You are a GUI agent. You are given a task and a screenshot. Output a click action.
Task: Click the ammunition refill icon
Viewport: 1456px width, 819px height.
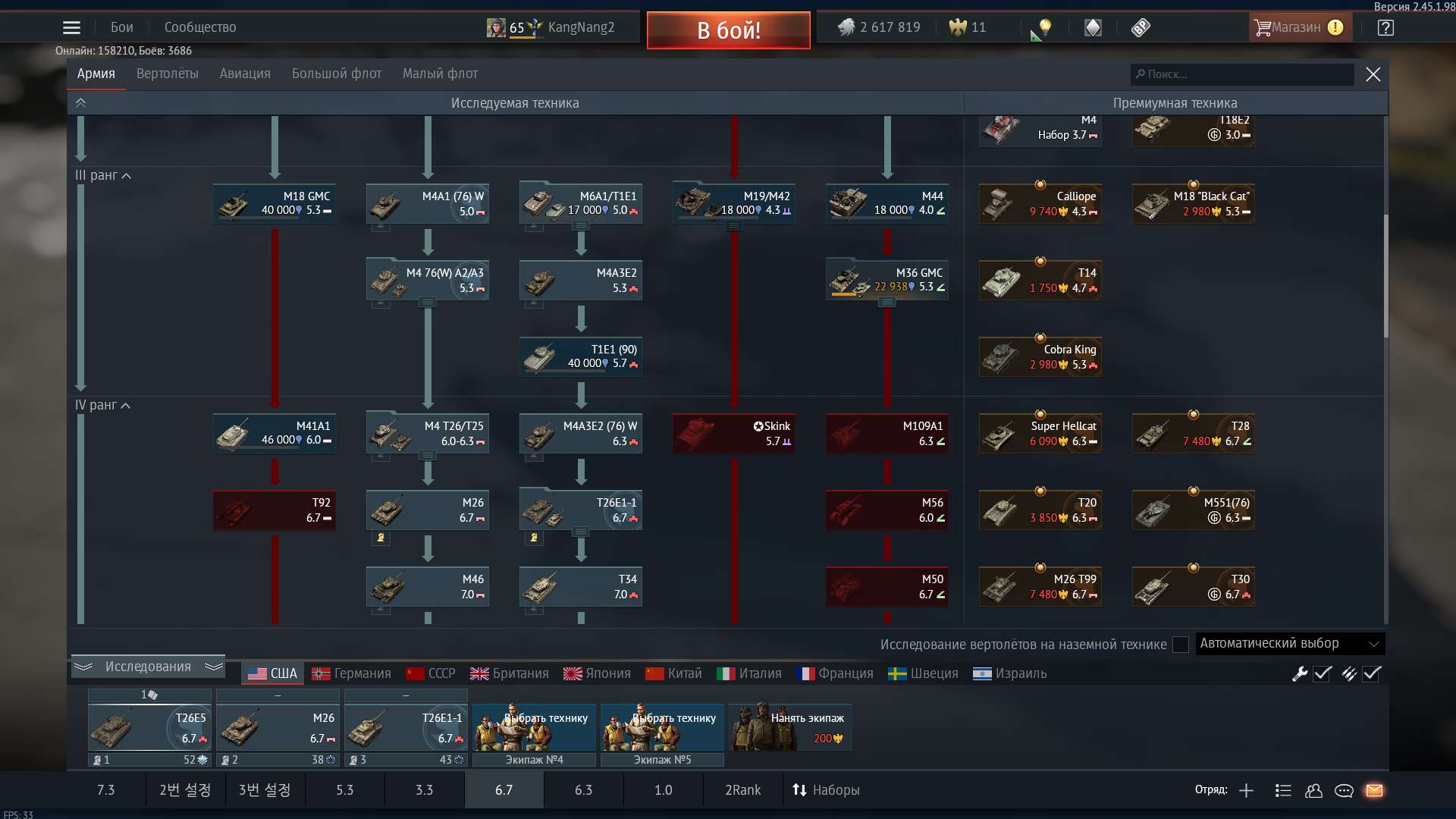(1349, 673)
